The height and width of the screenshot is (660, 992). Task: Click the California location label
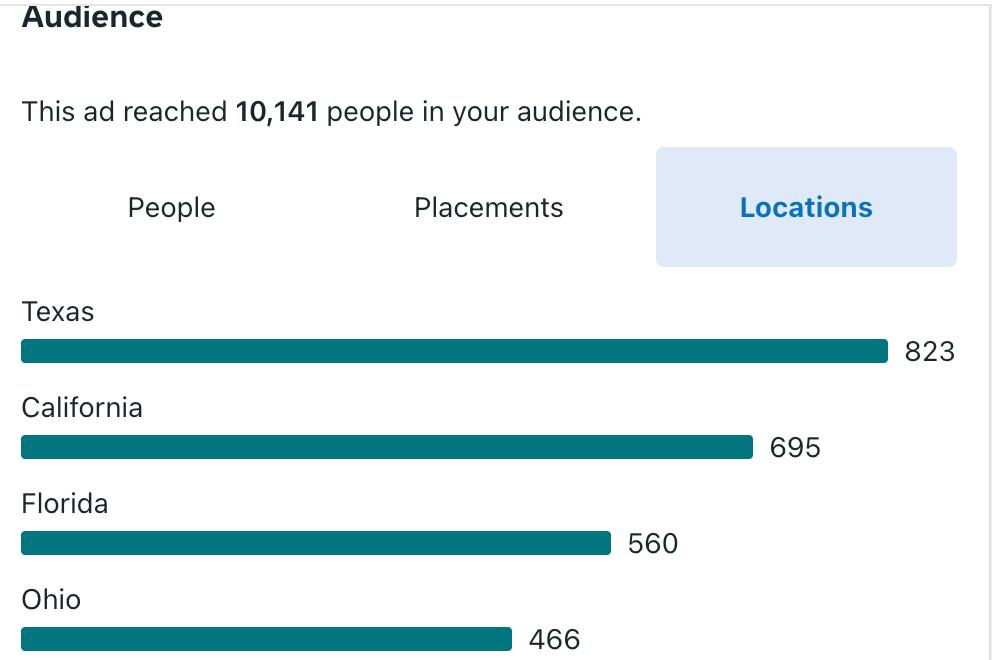82,408
